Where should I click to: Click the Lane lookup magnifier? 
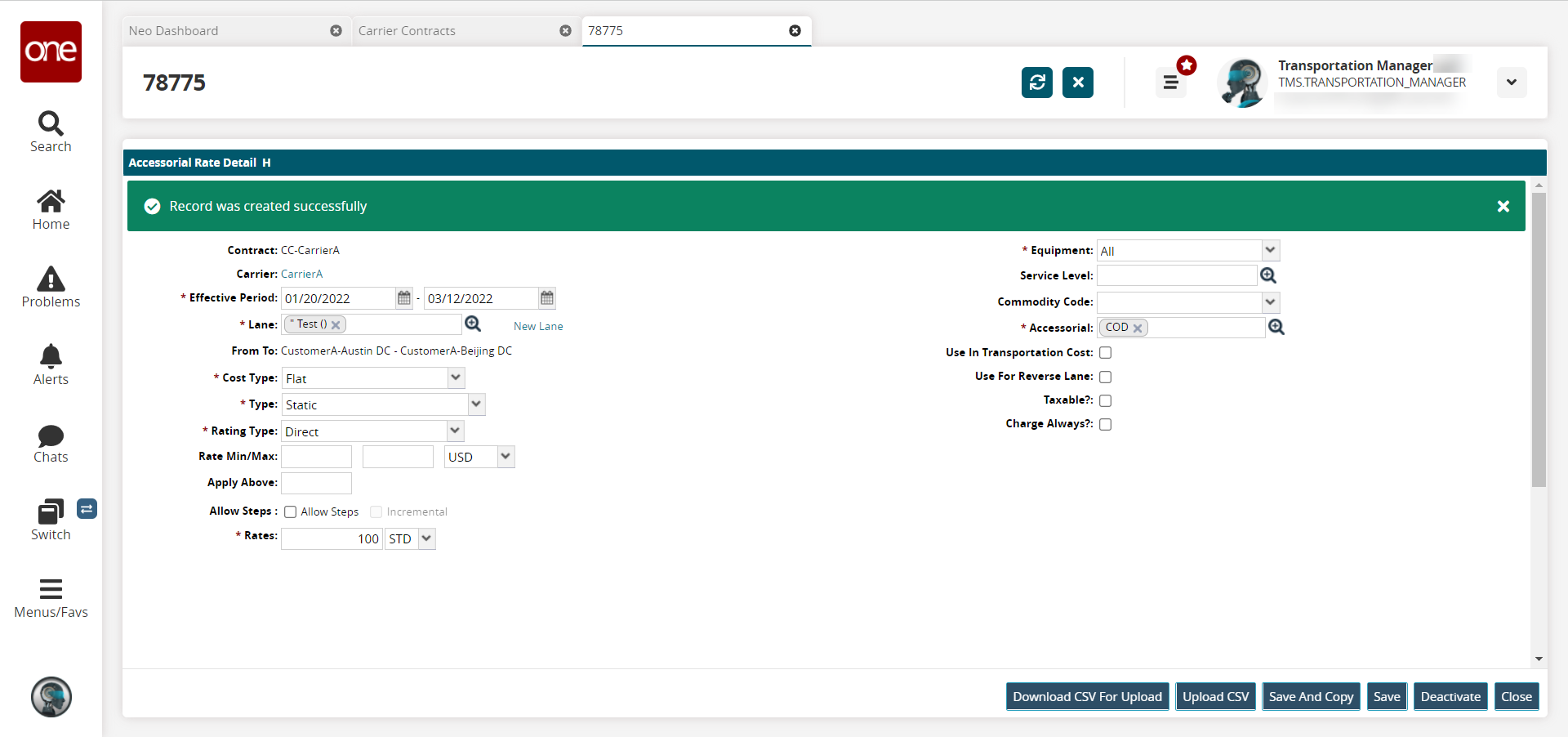pyautogui.click(x=473, y=324)
